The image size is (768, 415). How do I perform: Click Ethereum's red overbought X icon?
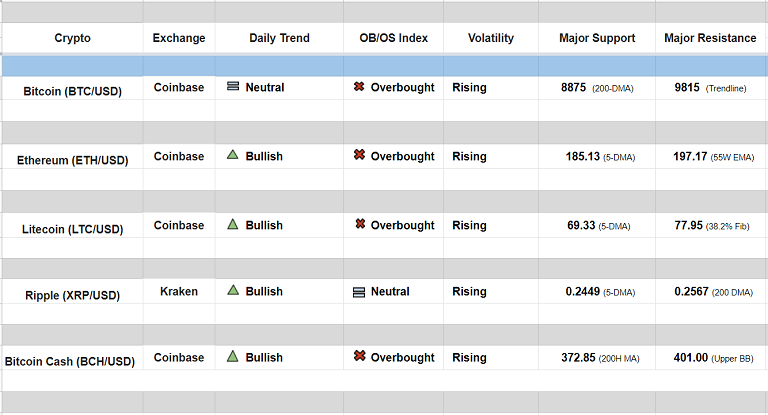359,155
